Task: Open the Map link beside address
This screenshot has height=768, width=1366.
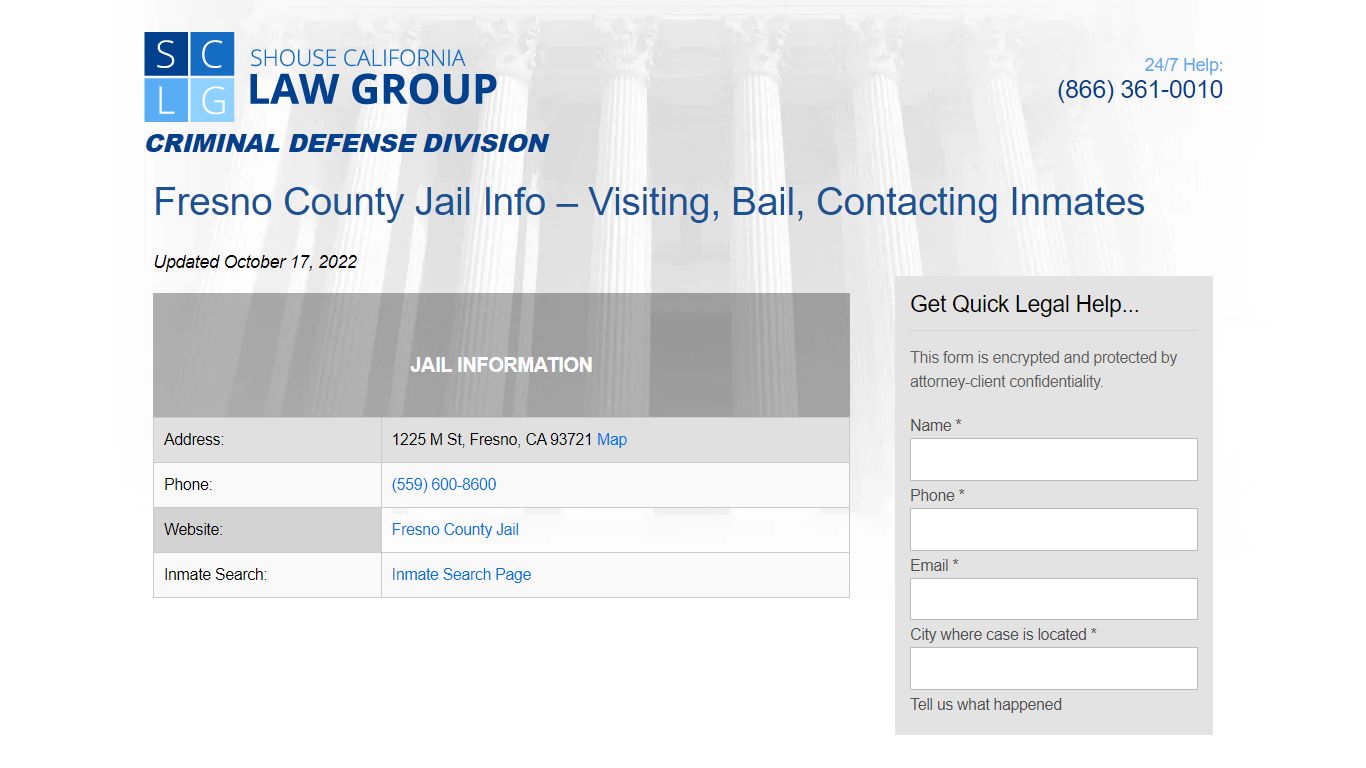Action: (x=612, y=439)
